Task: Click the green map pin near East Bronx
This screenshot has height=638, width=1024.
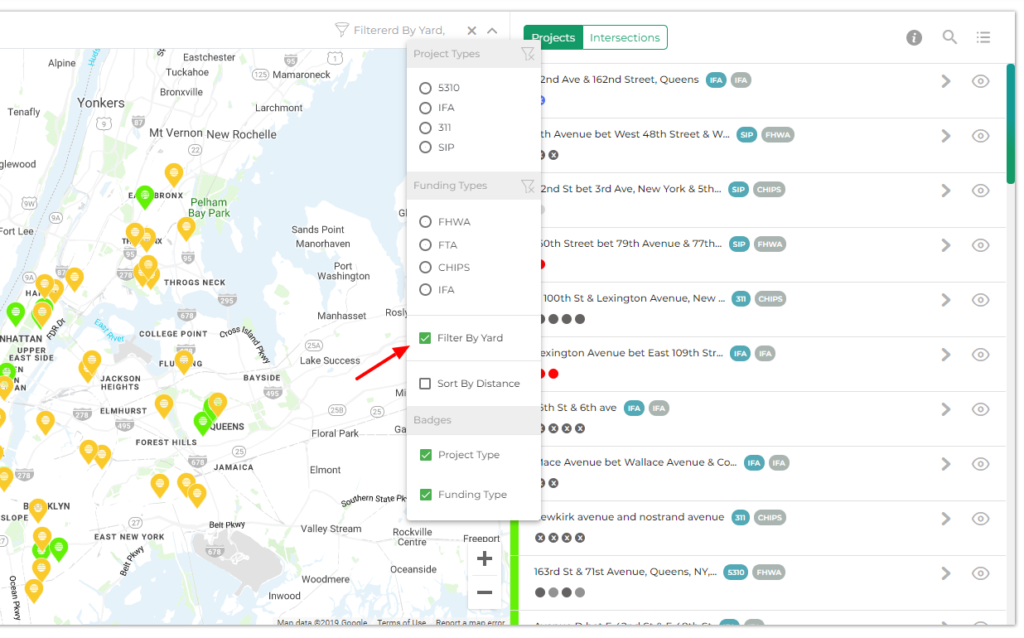Action: [x=145, y=195]
